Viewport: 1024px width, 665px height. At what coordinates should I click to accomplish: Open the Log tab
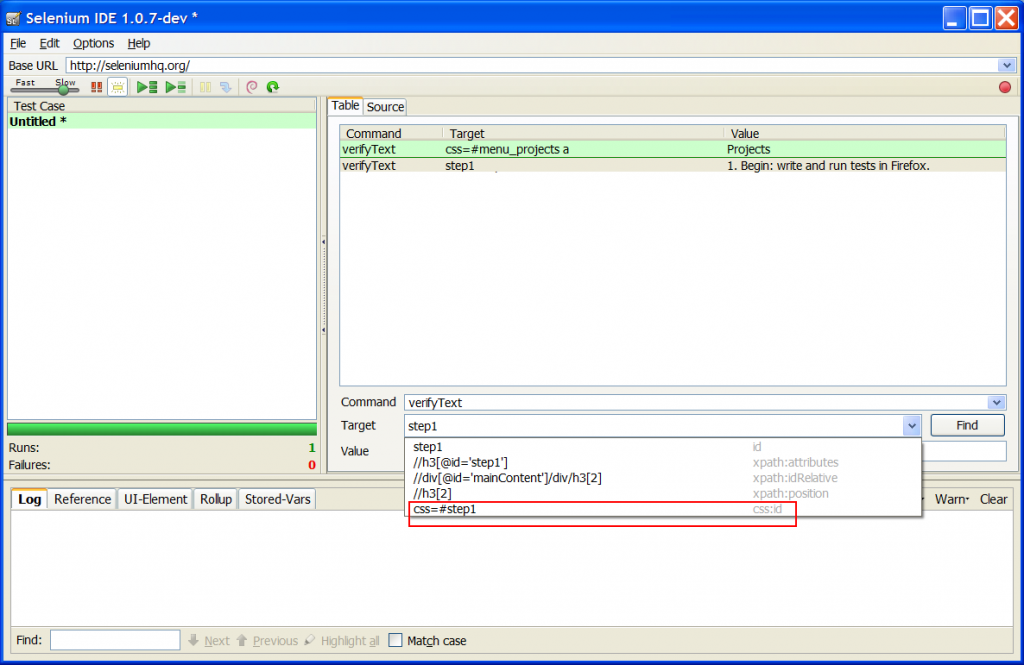click(29, 499)
